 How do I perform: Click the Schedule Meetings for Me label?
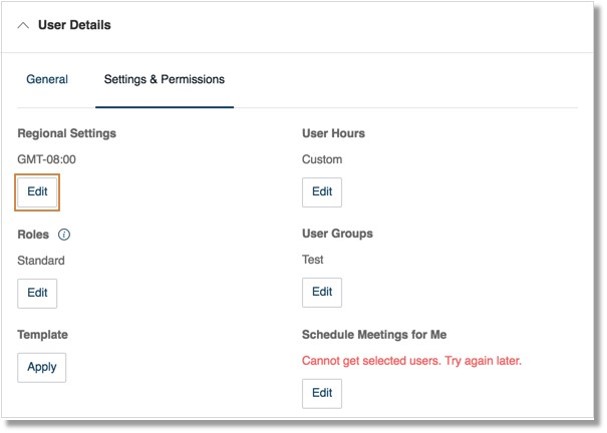374,335
